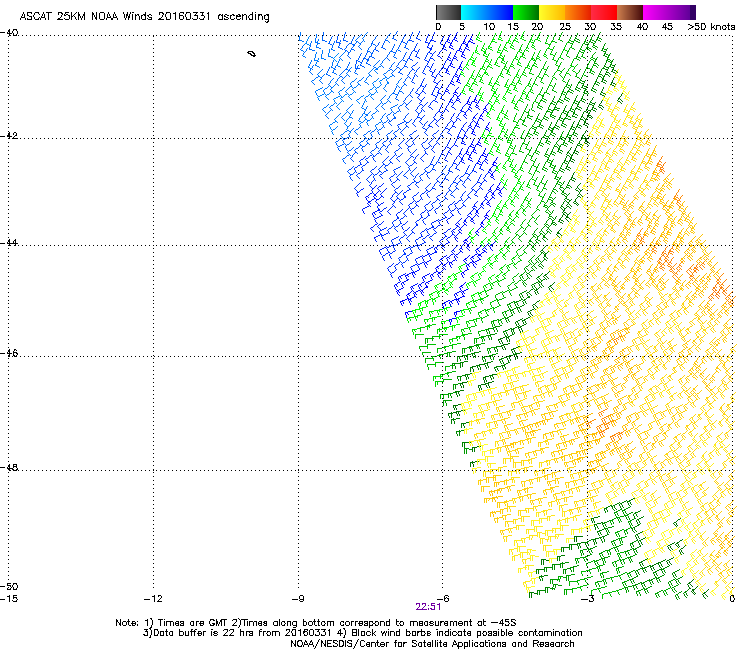Click the '-46' latitude axis label
Screen dimensions: 740x650
(9, 353)
